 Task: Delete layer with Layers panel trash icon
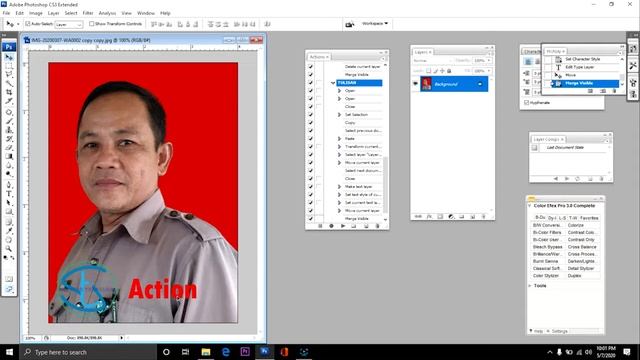(483, 217)
